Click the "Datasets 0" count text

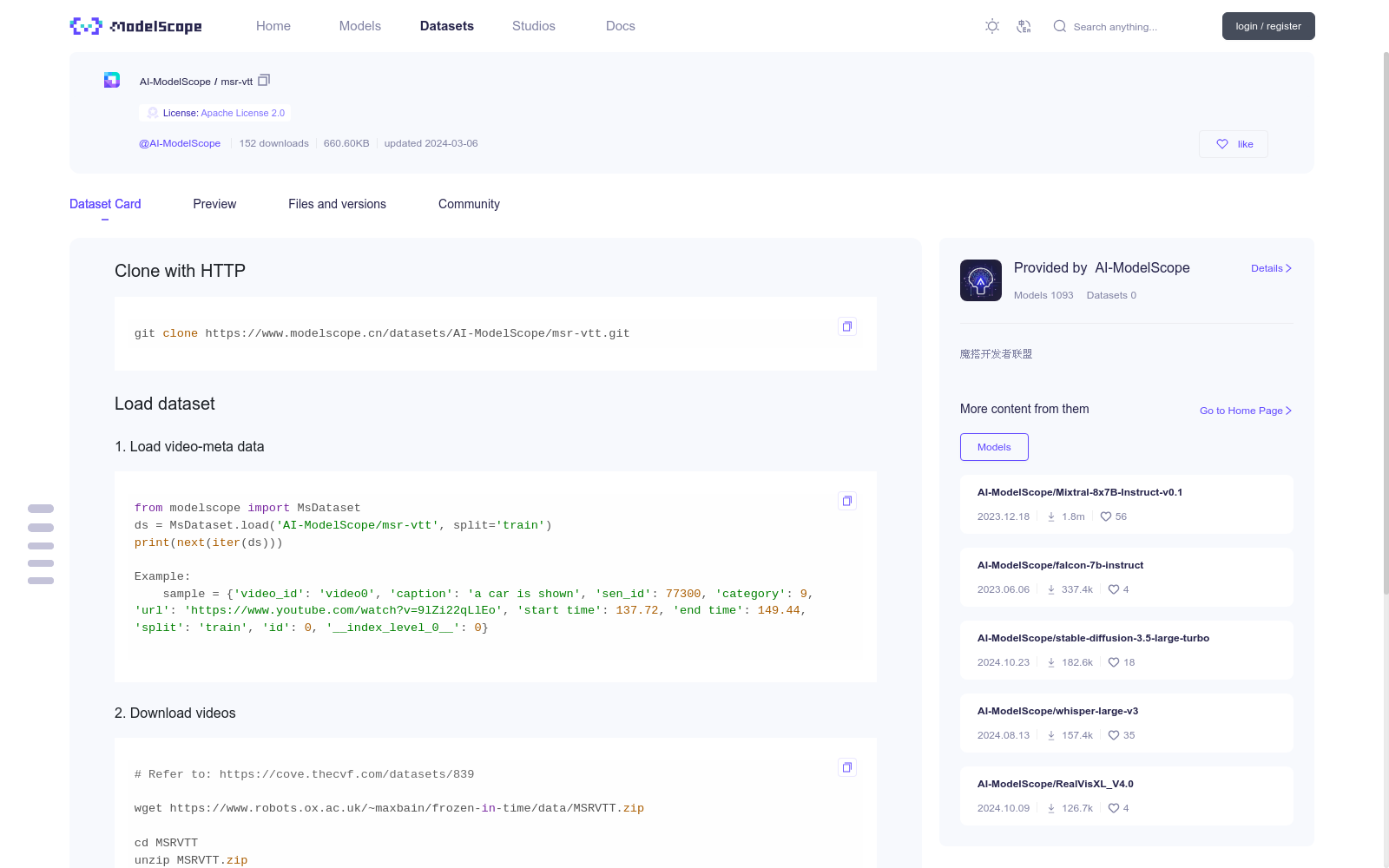[x=1111, y=295]
